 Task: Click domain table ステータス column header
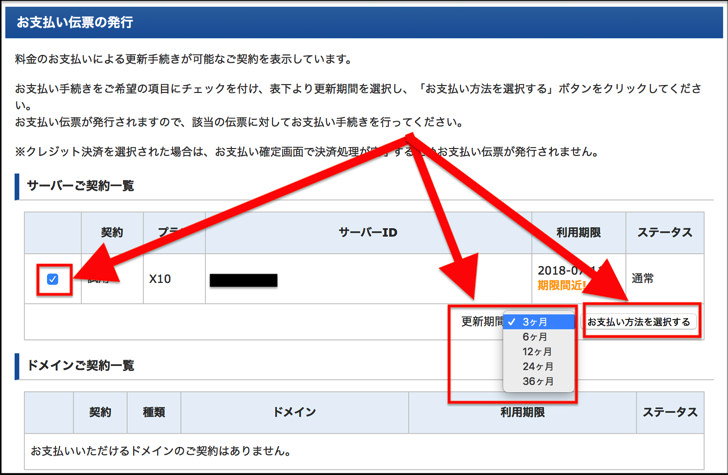(670, 412)
